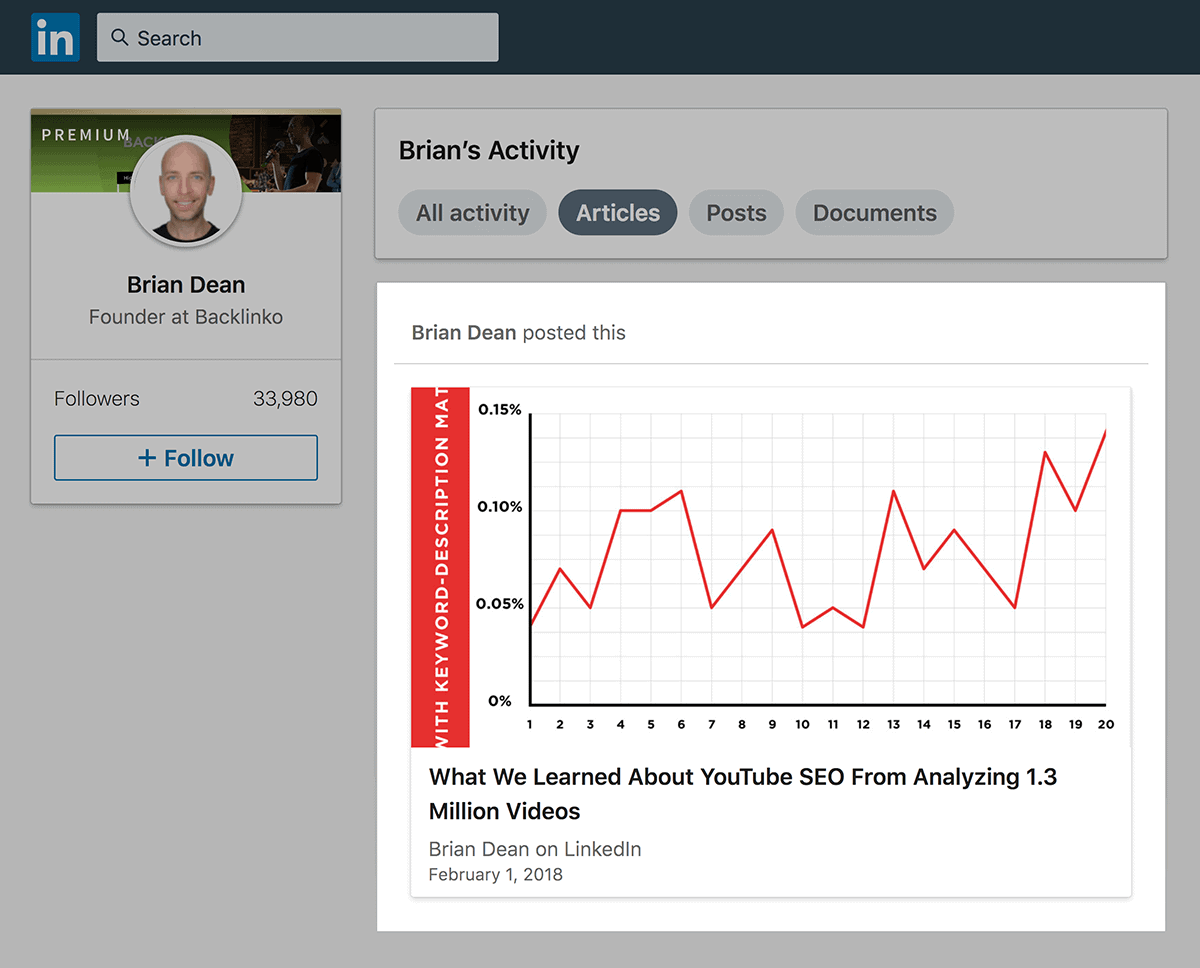Follow Brian Dean

pyautogui.click(x=185, y=457)
